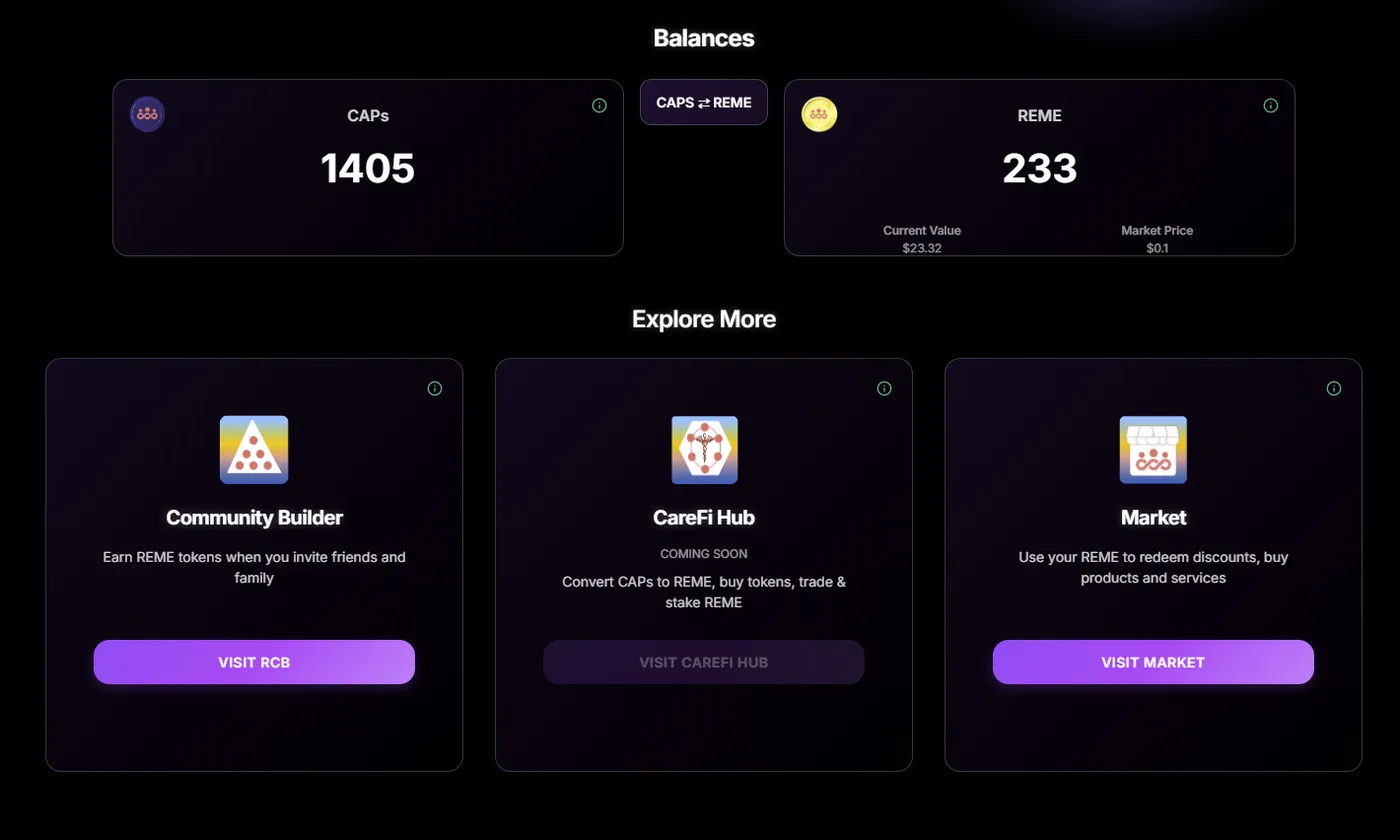Toggle the CAPS ⇄ REME conversion switch

[703, 102]
